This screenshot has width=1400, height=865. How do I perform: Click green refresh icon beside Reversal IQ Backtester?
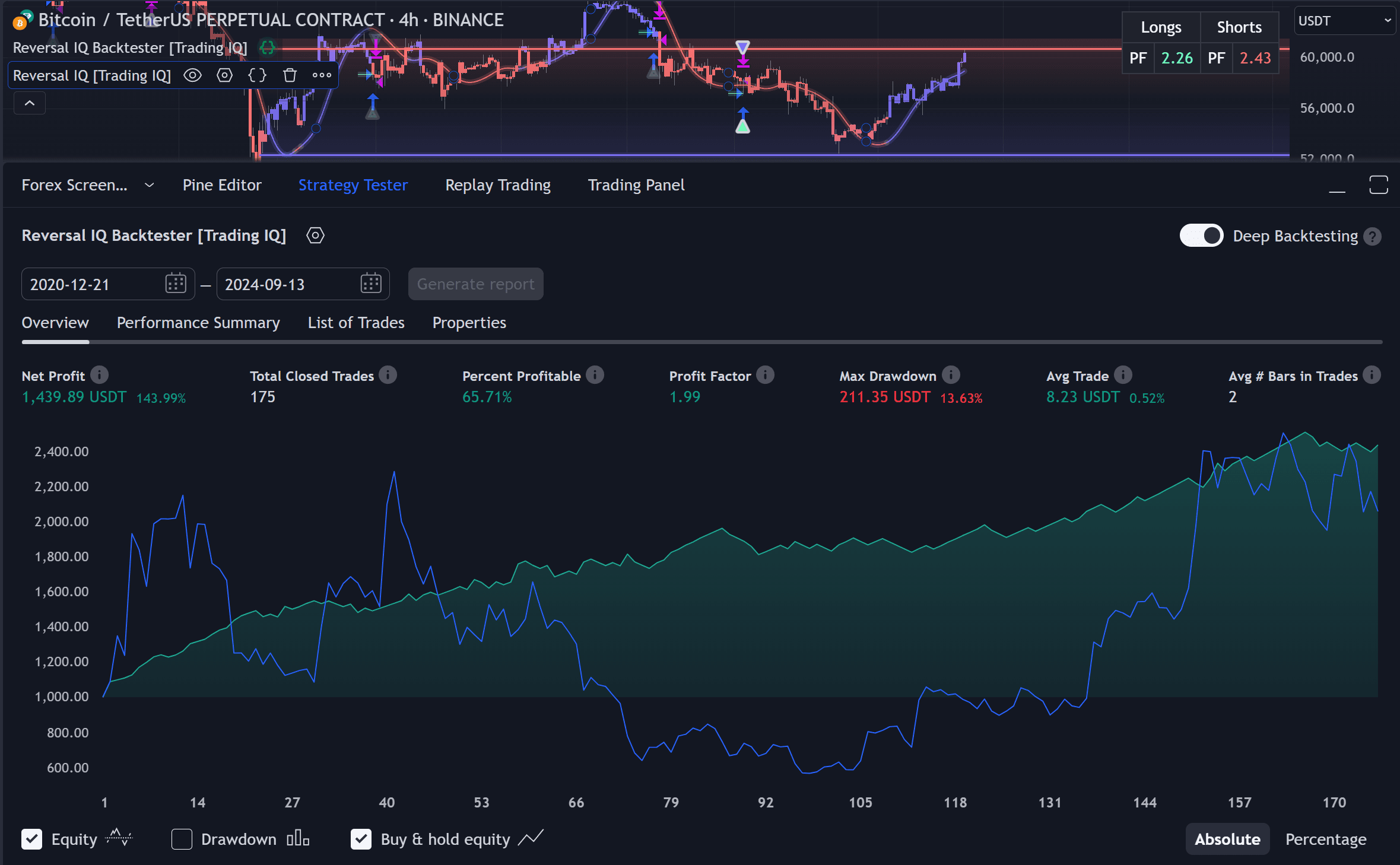click(x=268, y=47)
